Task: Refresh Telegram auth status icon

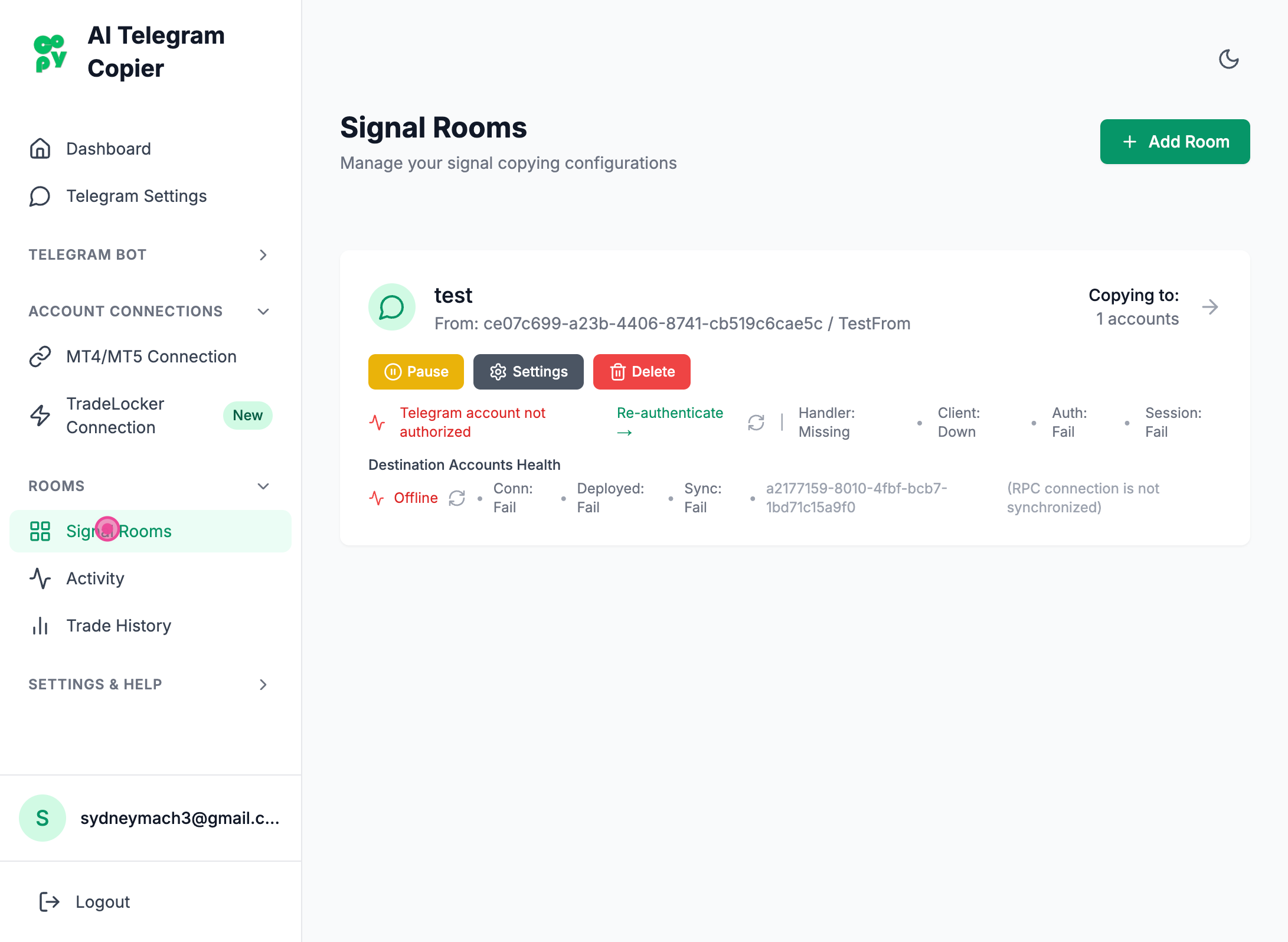Action: click(756, 423)
